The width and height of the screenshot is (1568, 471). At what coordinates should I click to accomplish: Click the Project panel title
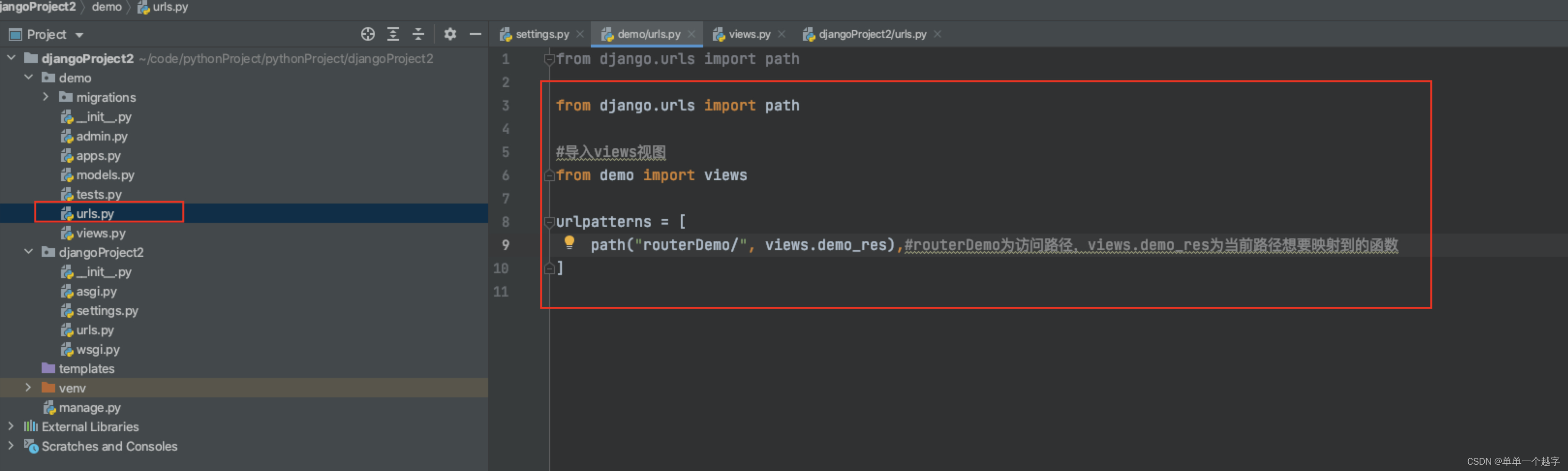pos(46,34)
